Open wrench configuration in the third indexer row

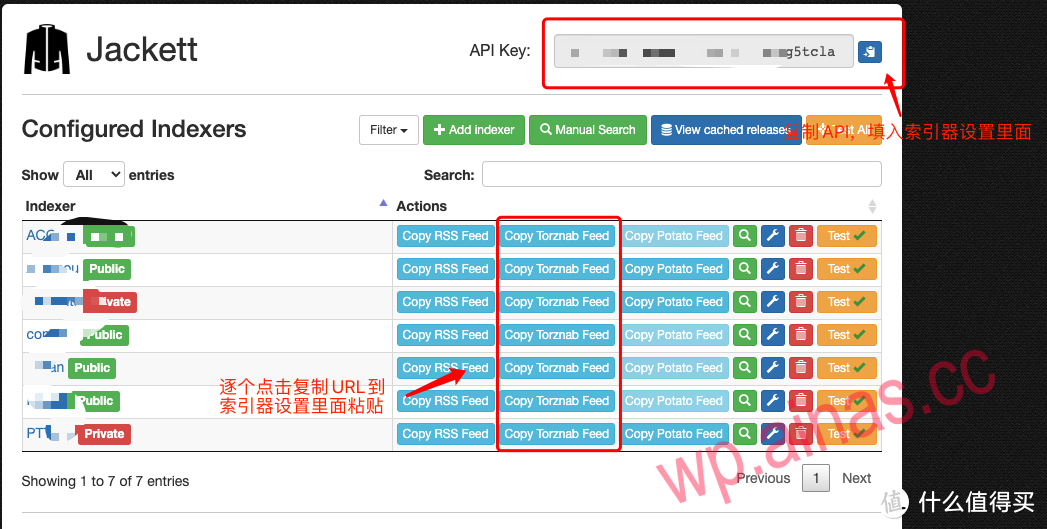tap(773, 302)
